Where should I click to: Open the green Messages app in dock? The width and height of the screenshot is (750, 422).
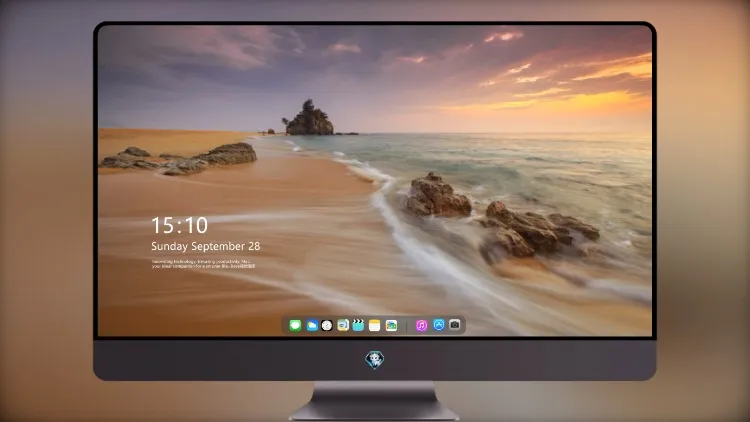point(295,325)
